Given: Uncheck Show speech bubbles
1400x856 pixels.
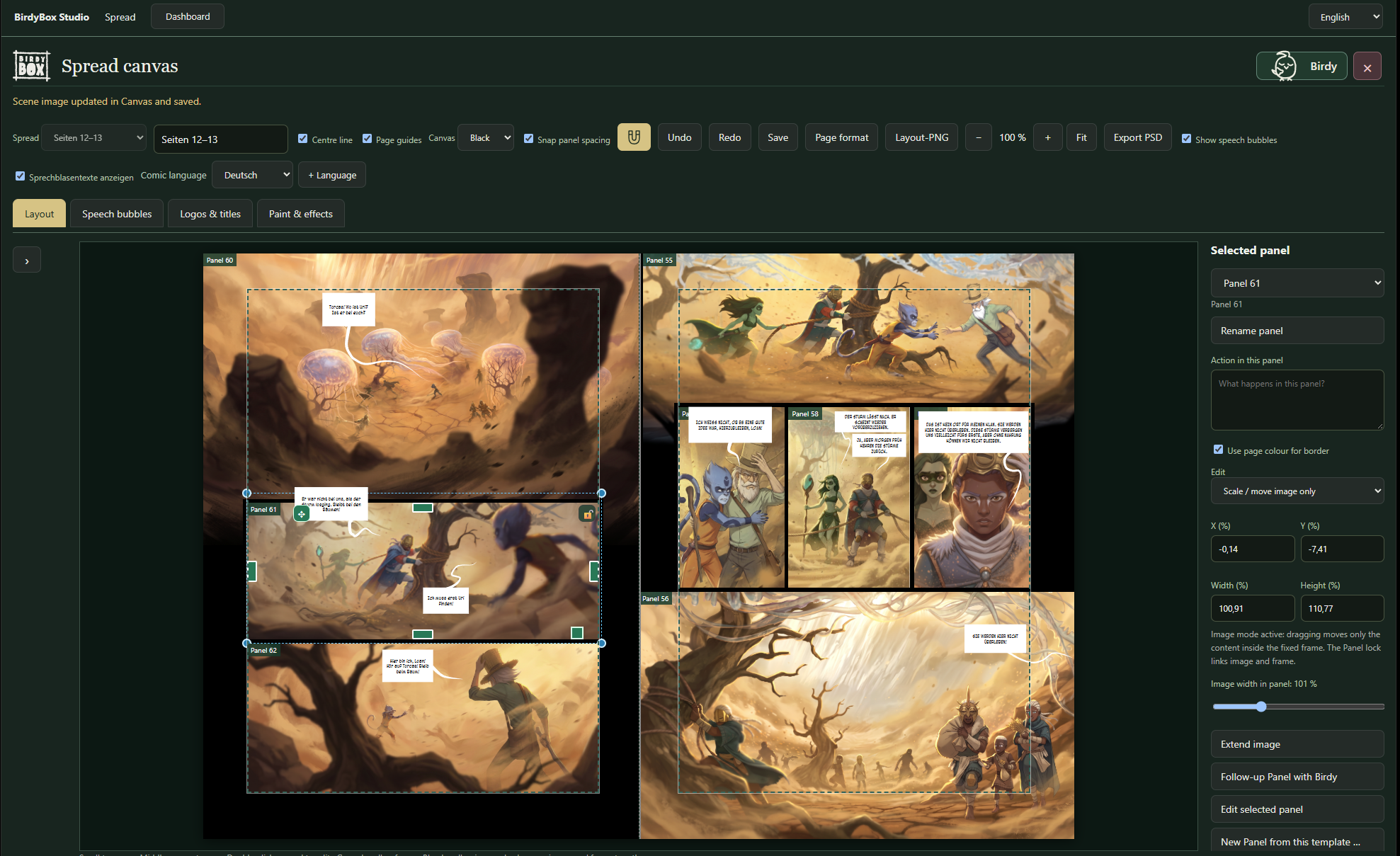Looking at the screenshot, I should [x=1187, y=139].
